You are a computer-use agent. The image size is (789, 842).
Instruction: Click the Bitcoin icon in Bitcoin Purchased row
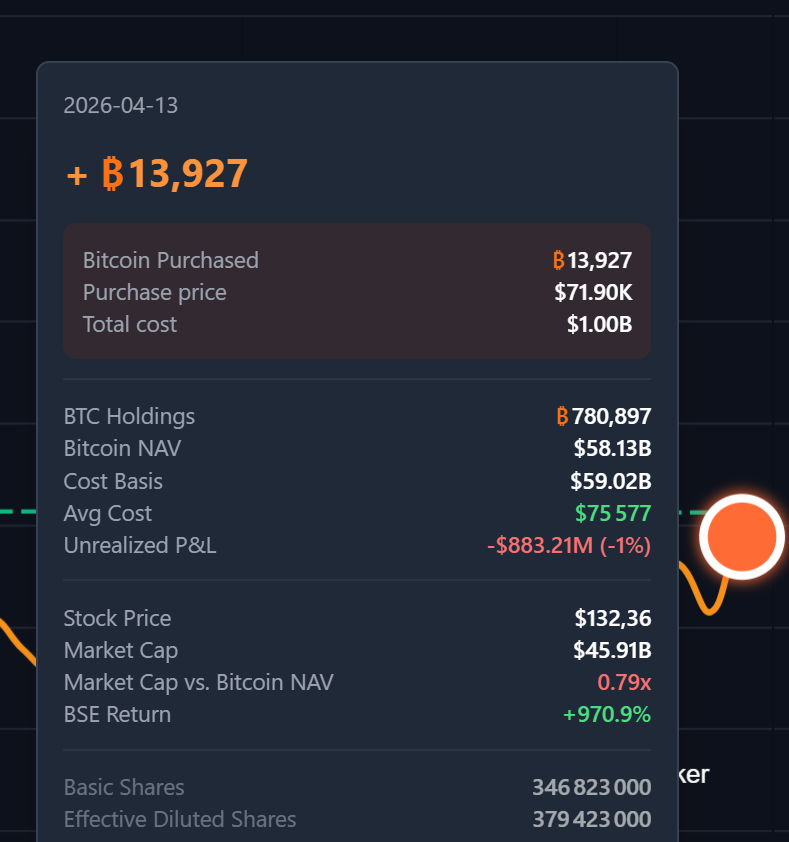559,261
